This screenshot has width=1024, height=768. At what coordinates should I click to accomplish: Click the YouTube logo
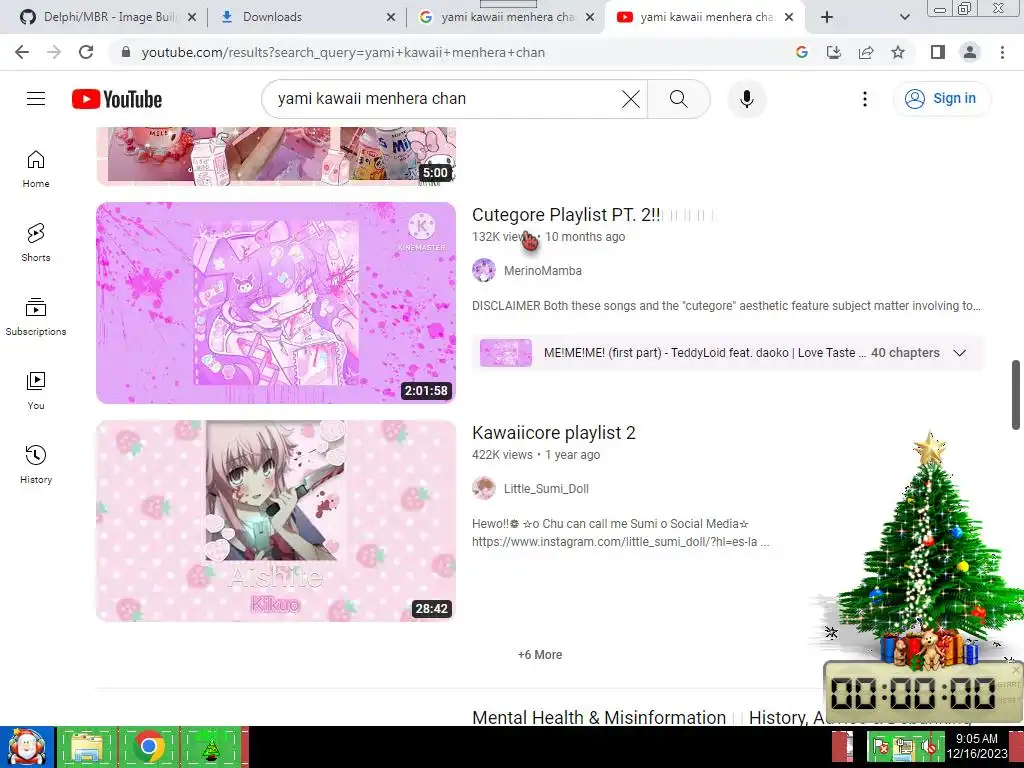click(117, 99)
